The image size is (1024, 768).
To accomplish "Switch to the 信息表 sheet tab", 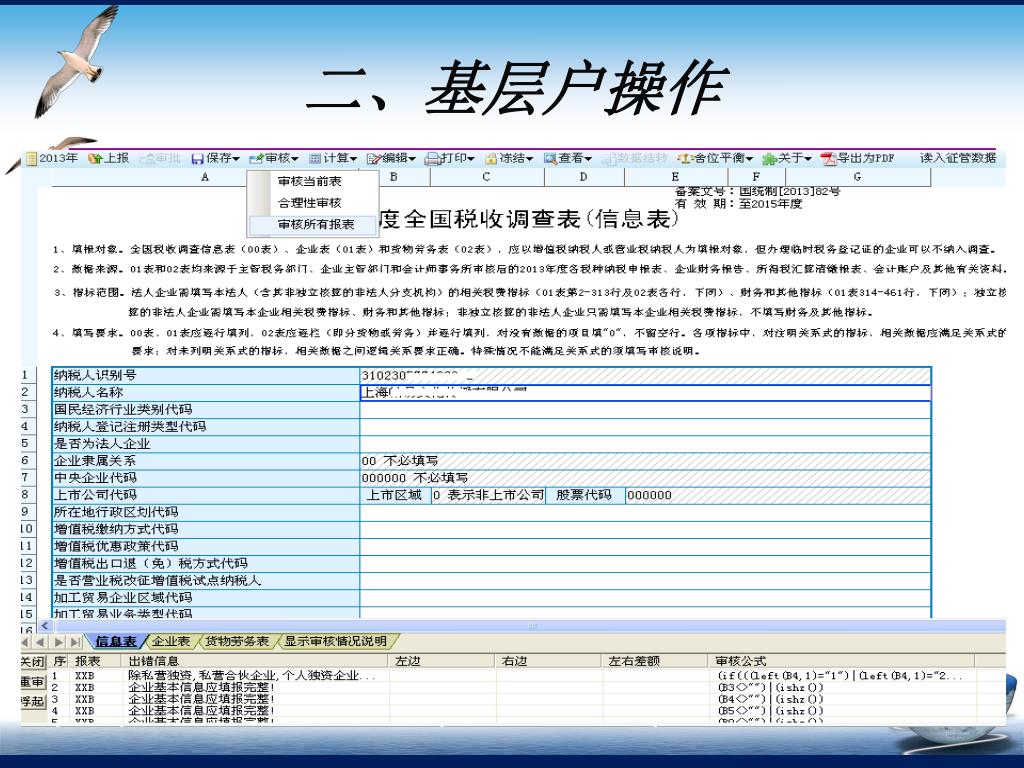I will (116, 642).
